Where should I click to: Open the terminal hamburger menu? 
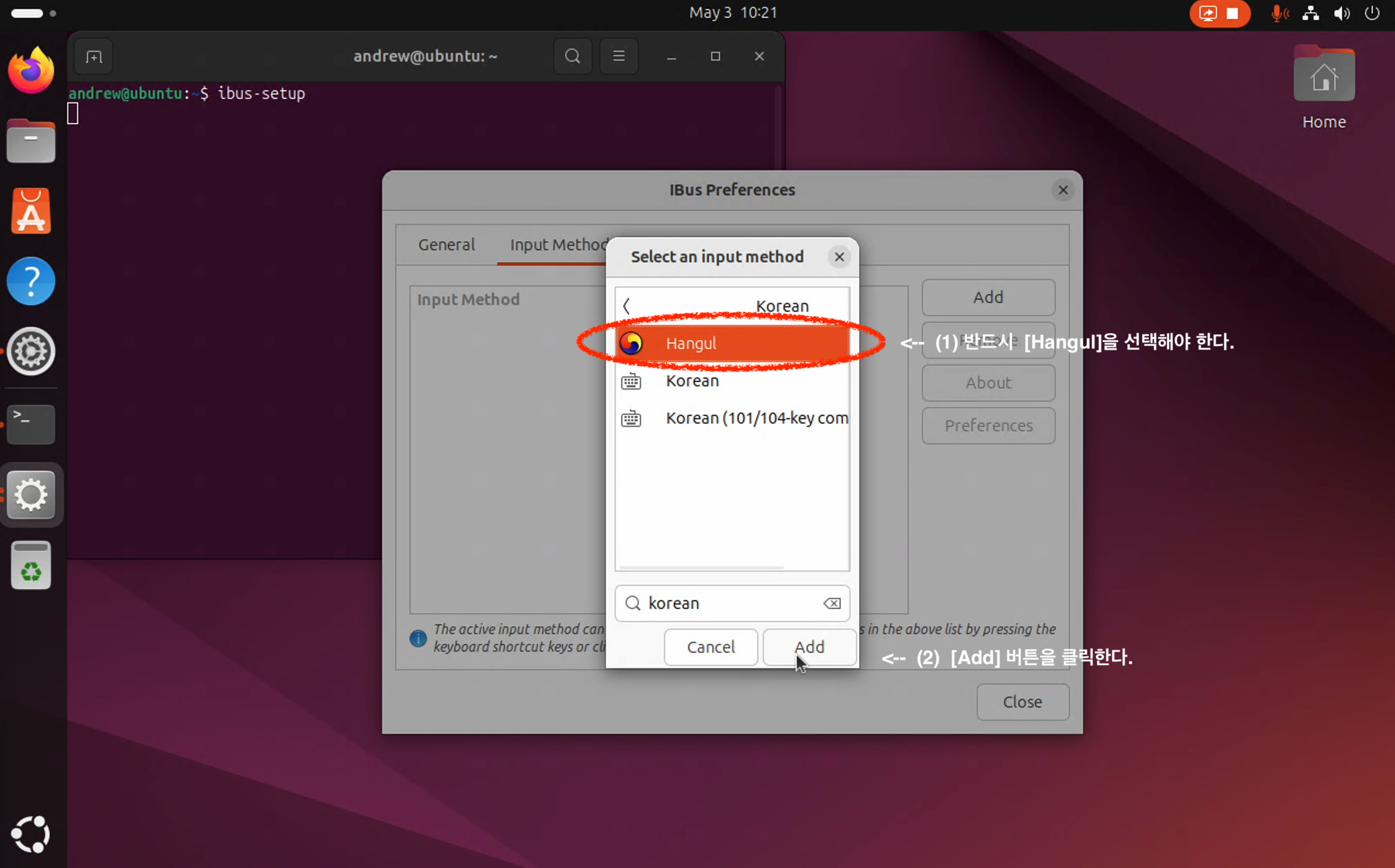pyautogui.click(x=618, y=57)
